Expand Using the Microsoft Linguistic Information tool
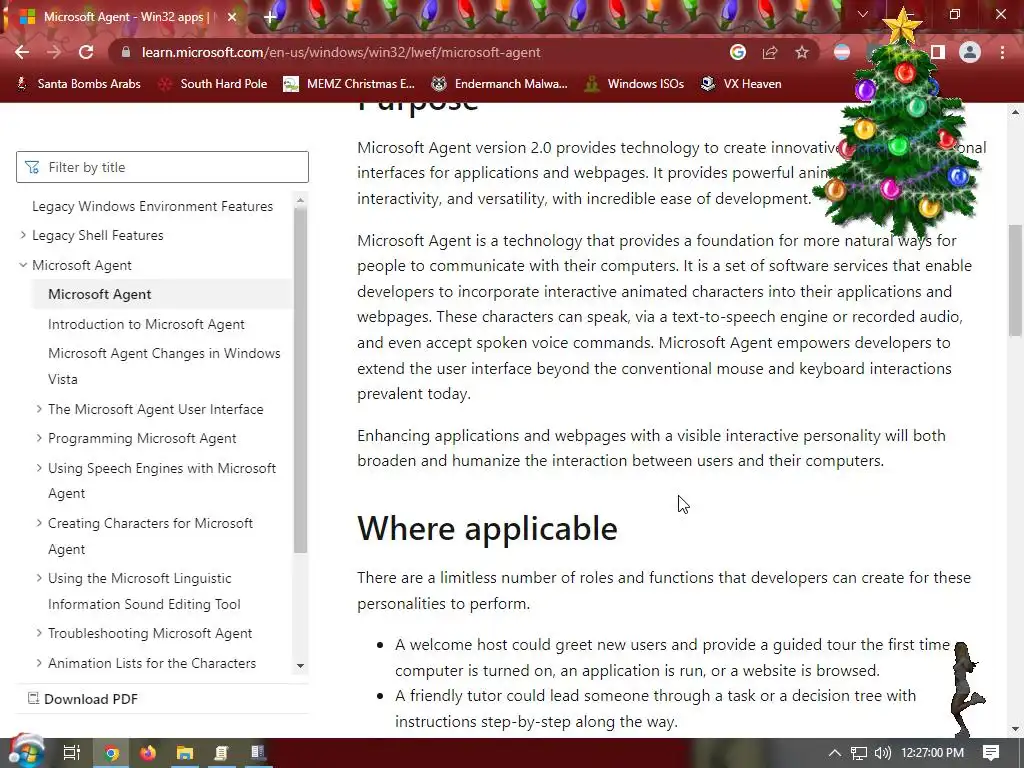The height and width of the screenshot is (768, 1024). point(39,578)
